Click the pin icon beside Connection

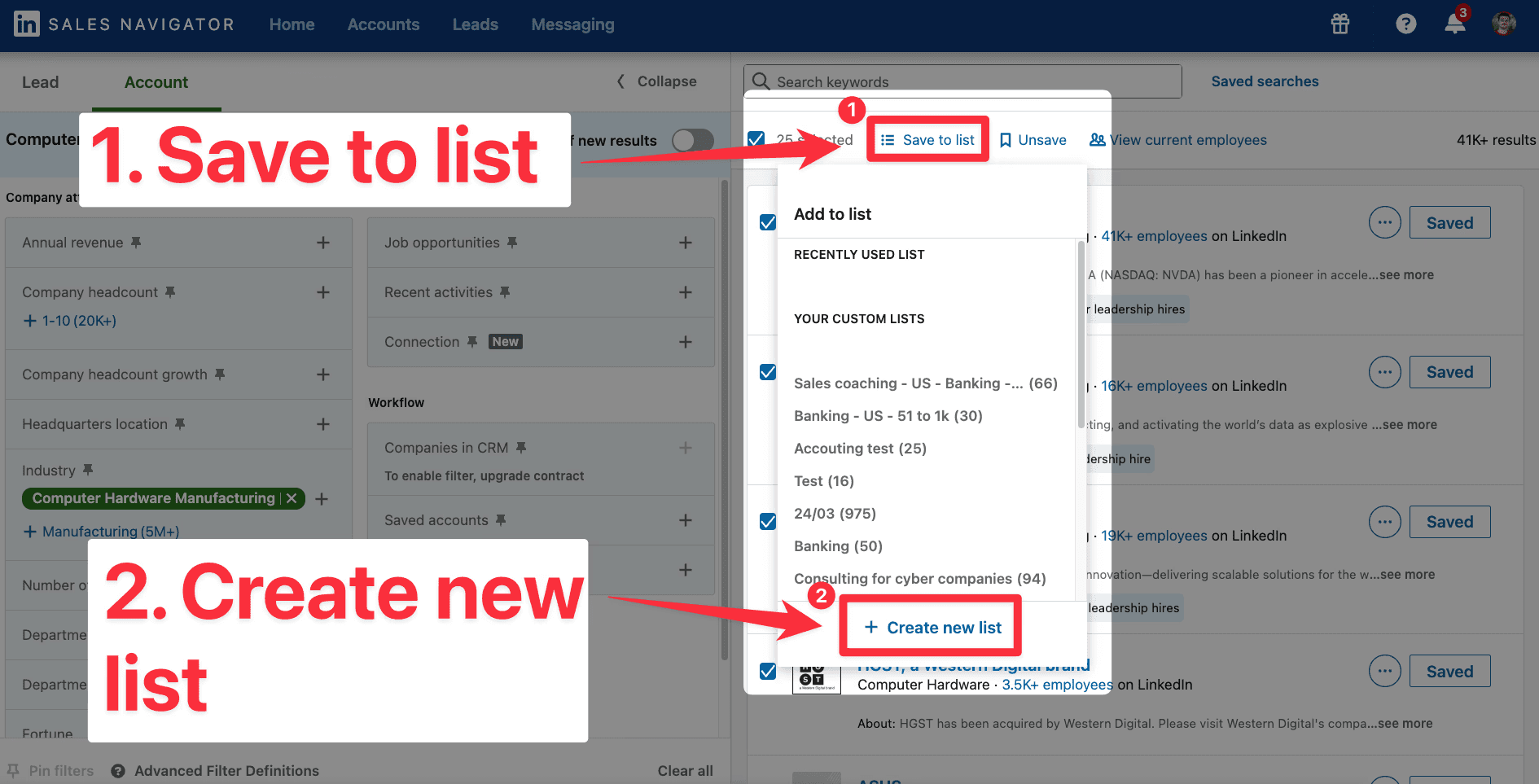pyautogui.click(x=472, y=342)
